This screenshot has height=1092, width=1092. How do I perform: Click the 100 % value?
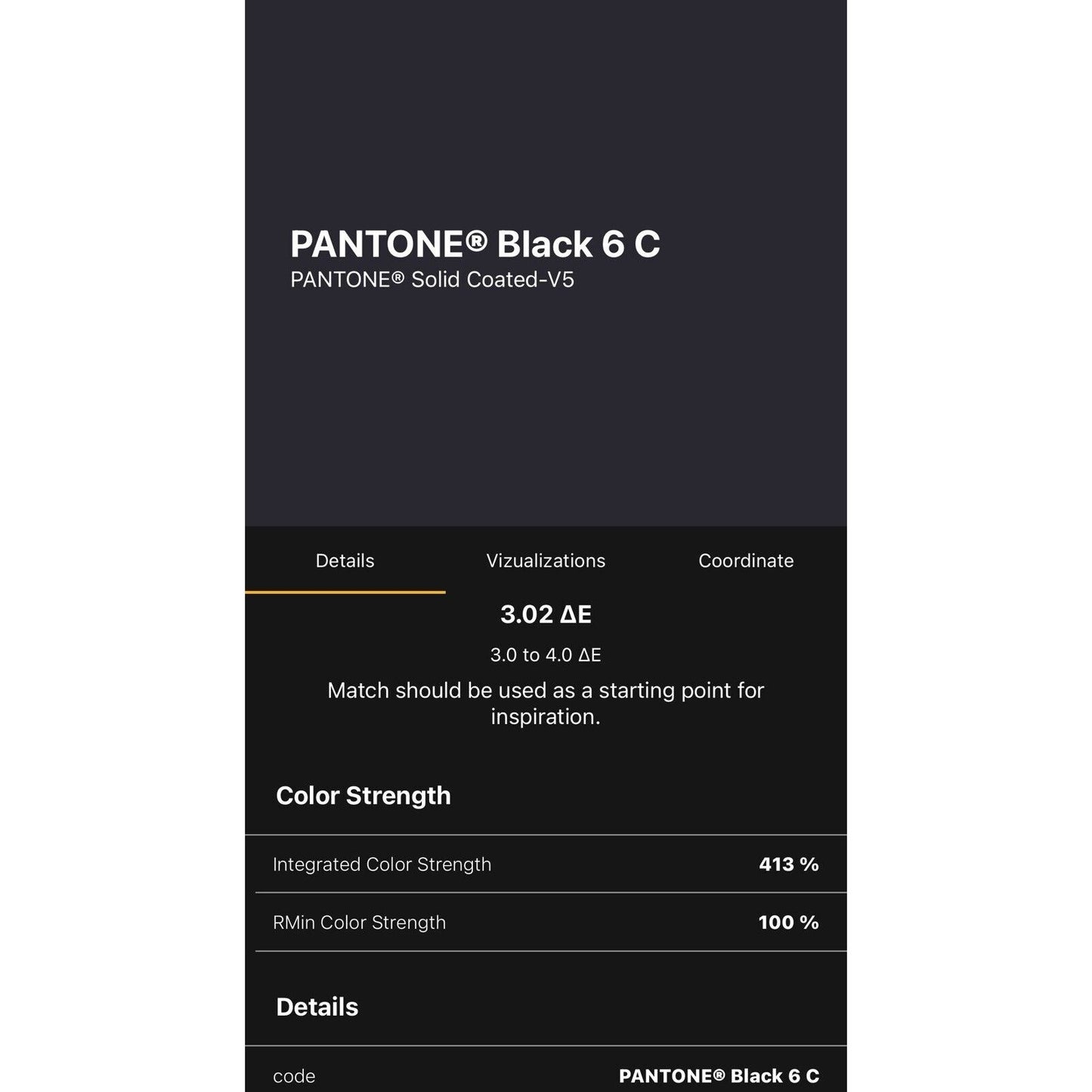tap(789, 922)
